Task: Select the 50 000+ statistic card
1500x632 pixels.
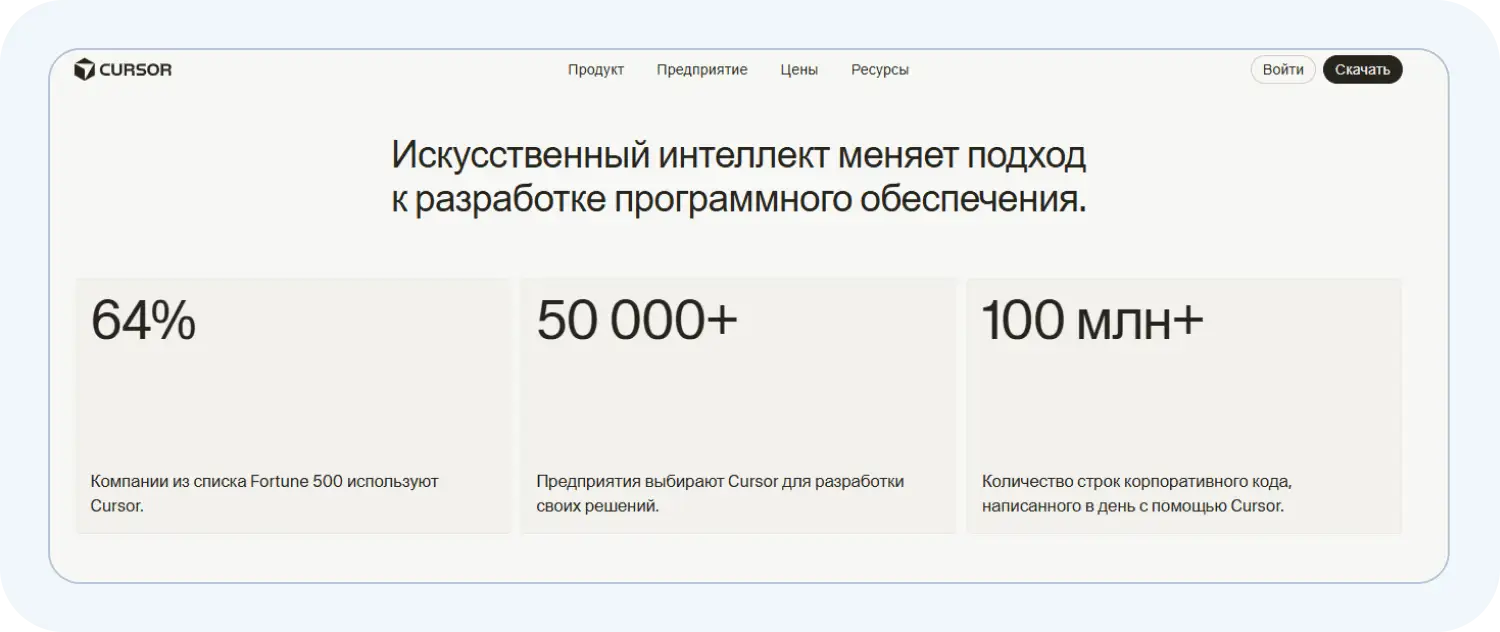Action: coord(738,406)
